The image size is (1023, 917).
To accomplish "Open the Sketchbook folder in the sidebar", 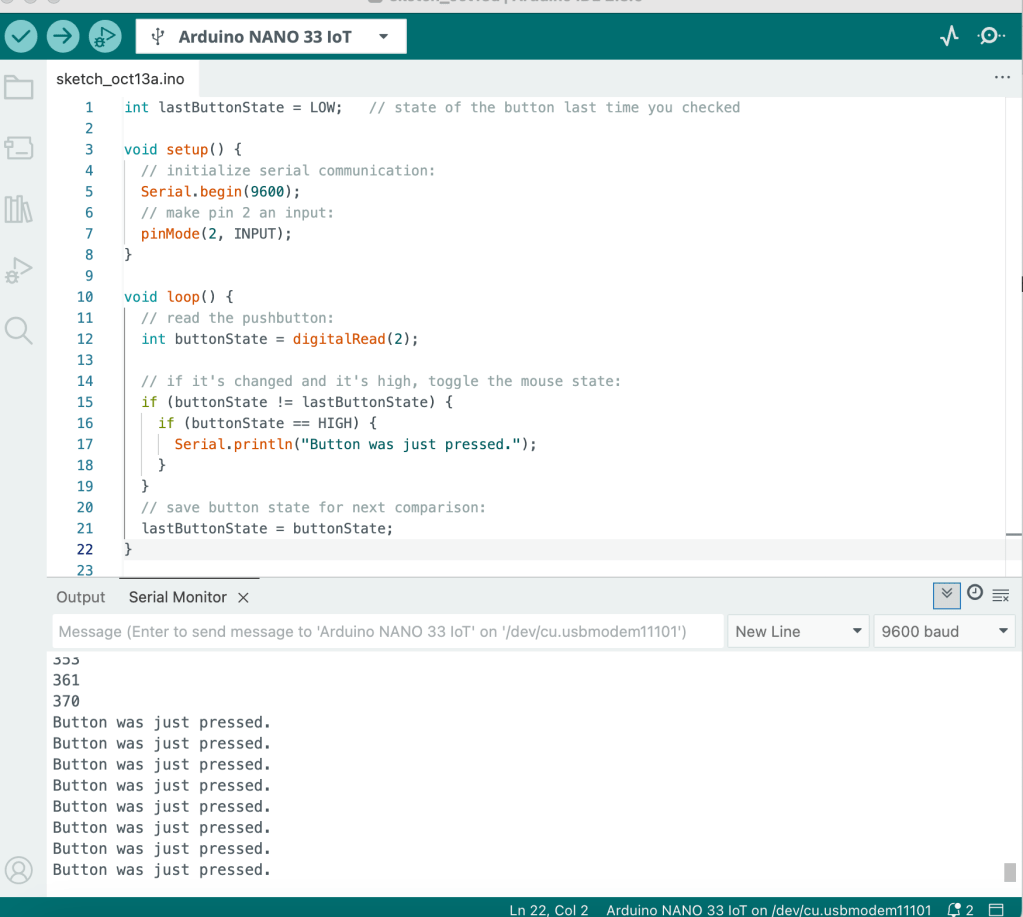I will 19,88.
